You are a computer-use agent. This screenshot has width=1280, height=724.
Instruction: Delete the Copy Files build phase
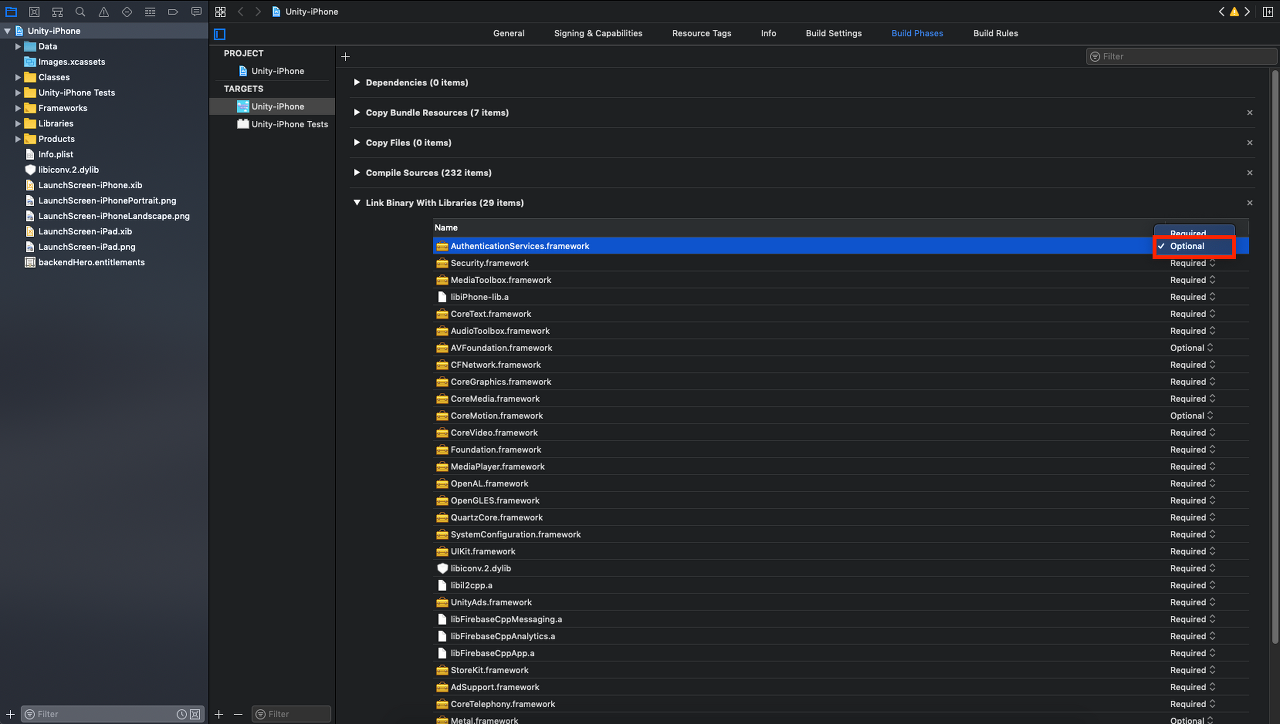[x=1249, y=143]
